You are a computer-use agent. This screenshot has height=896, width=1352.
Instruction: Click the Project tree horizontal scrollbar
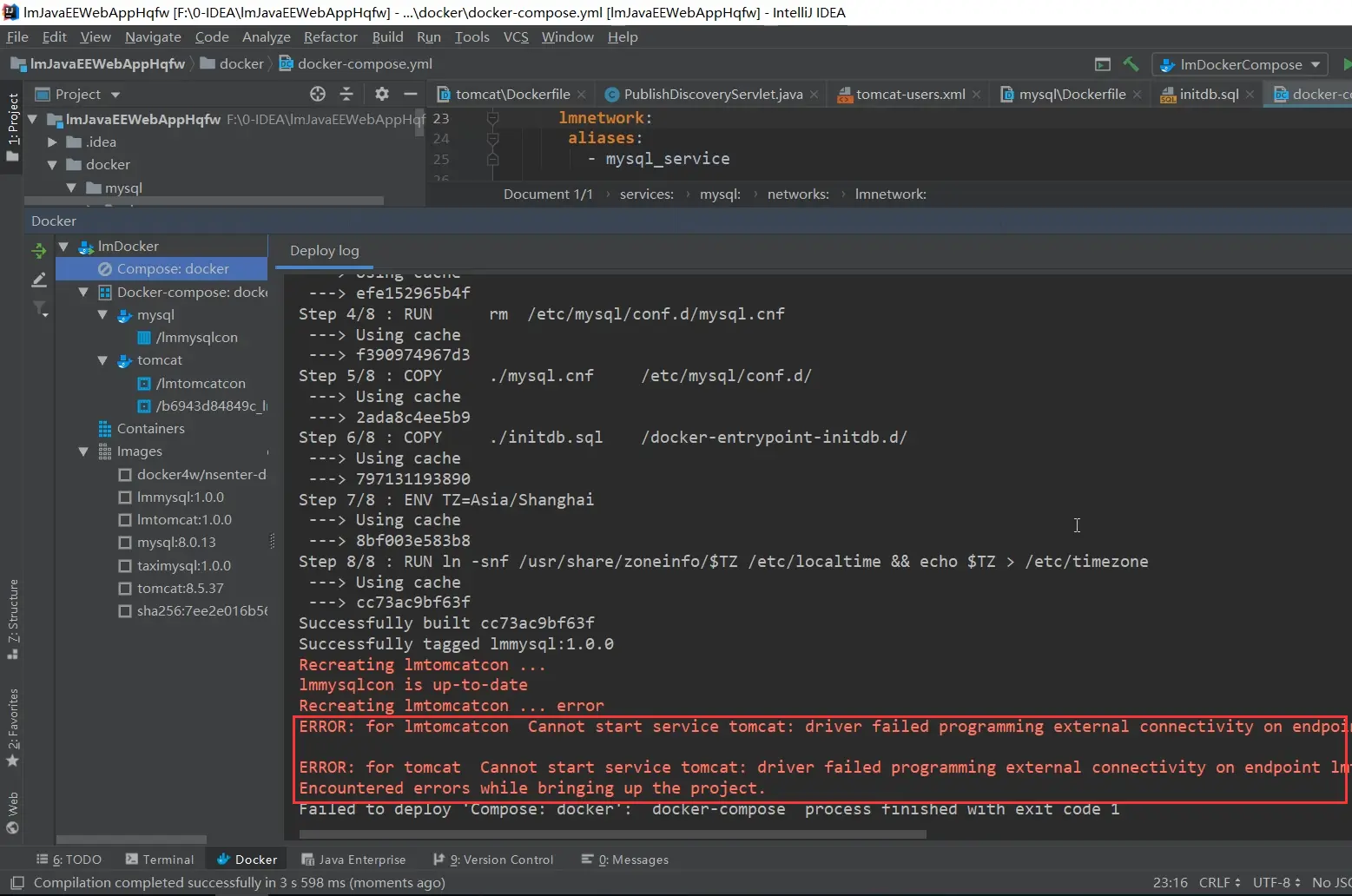tap(204, 201)
